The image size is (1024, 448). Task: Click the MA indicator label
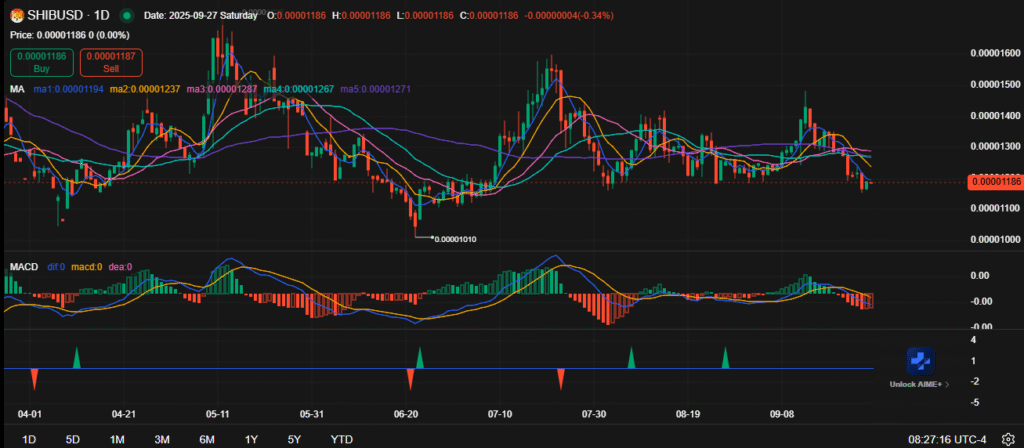point(16,88)
